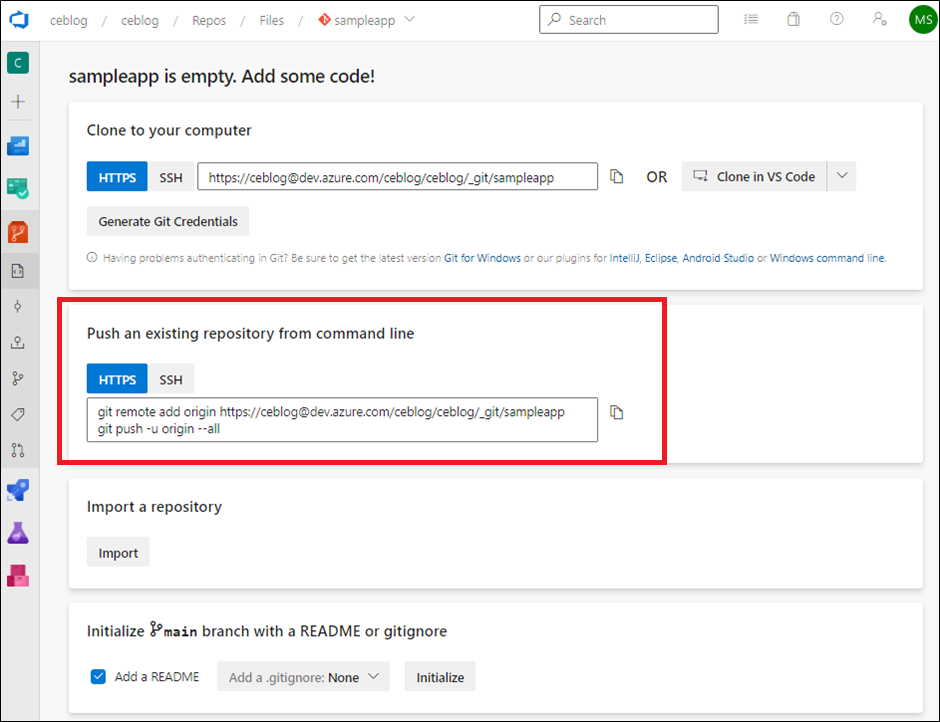Select SSH tab in push section
This screenshot has height=722, width=940.
[171, 379]
